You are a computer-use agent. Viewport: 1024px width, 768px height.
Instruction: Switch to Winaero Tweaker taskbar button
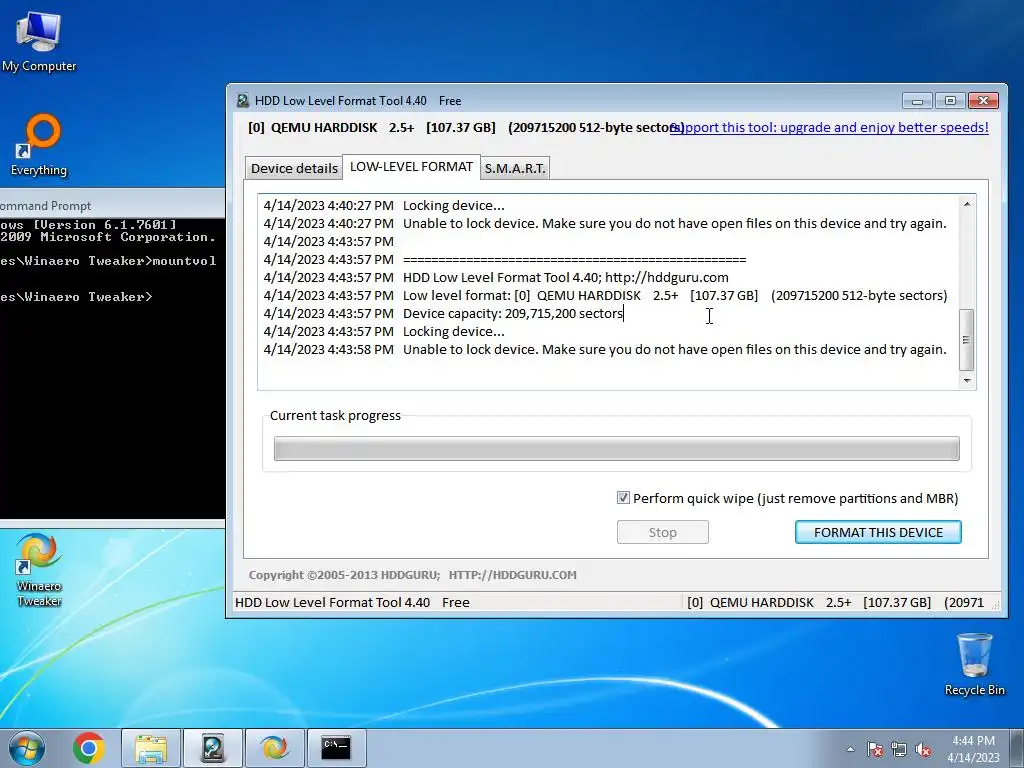pyautogui.click(x=274, y=748)
